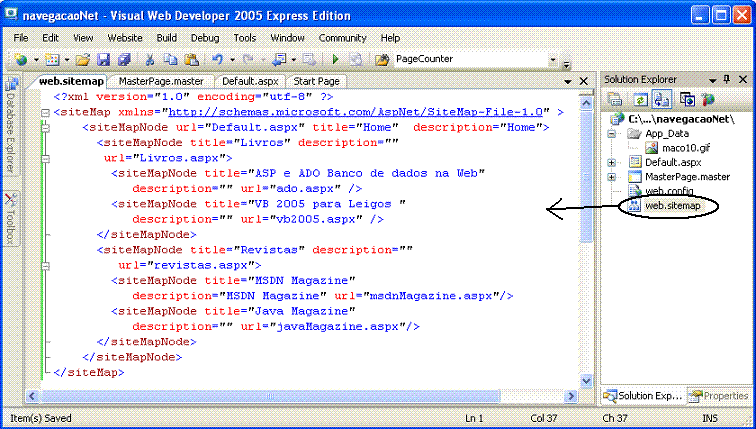Open the PageCounter find combo box dropdown
The height and width of the screenshot is (429, 756).
point(553,60)
